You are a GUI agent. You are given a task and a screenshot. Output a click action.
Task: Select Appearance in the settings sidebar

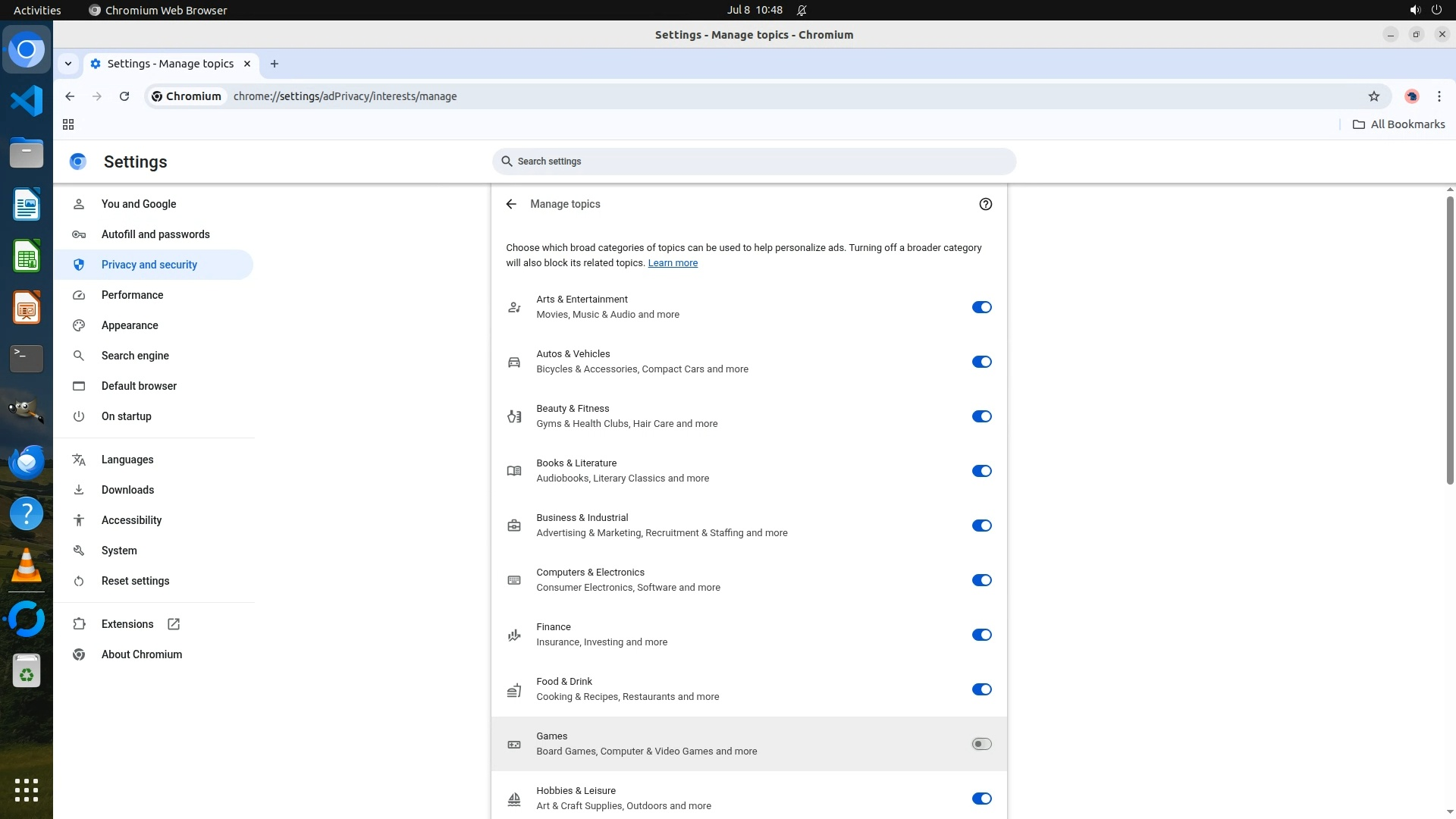[x=130, y=325]
